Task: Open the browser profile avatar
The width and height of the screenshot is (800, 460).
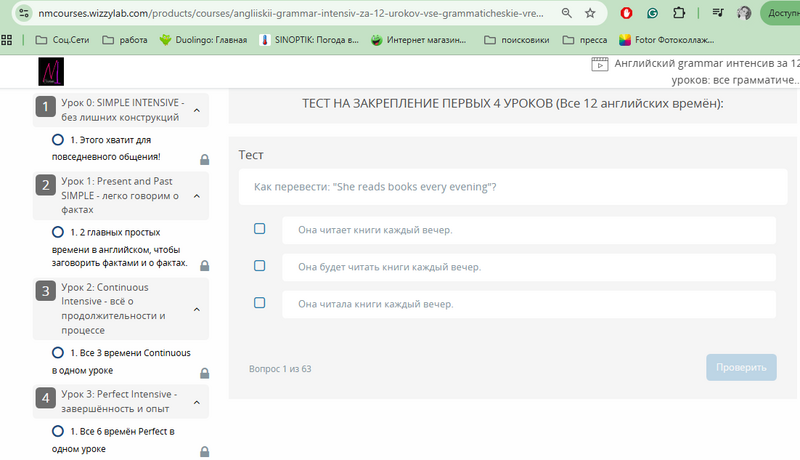Action: pos(744,13)
